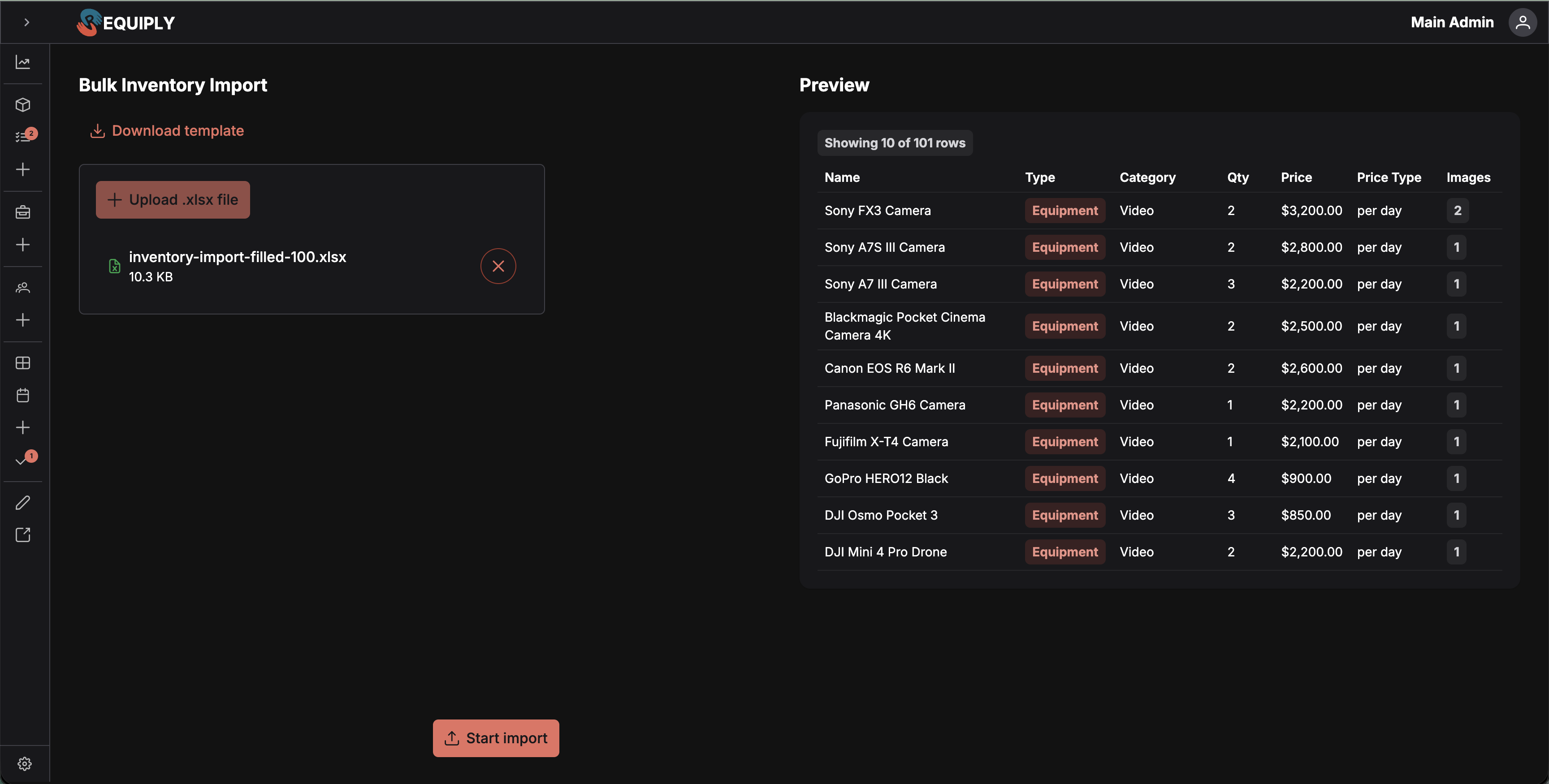
Task: Click the plus icon below the briefcase
Action: [23, 245]
